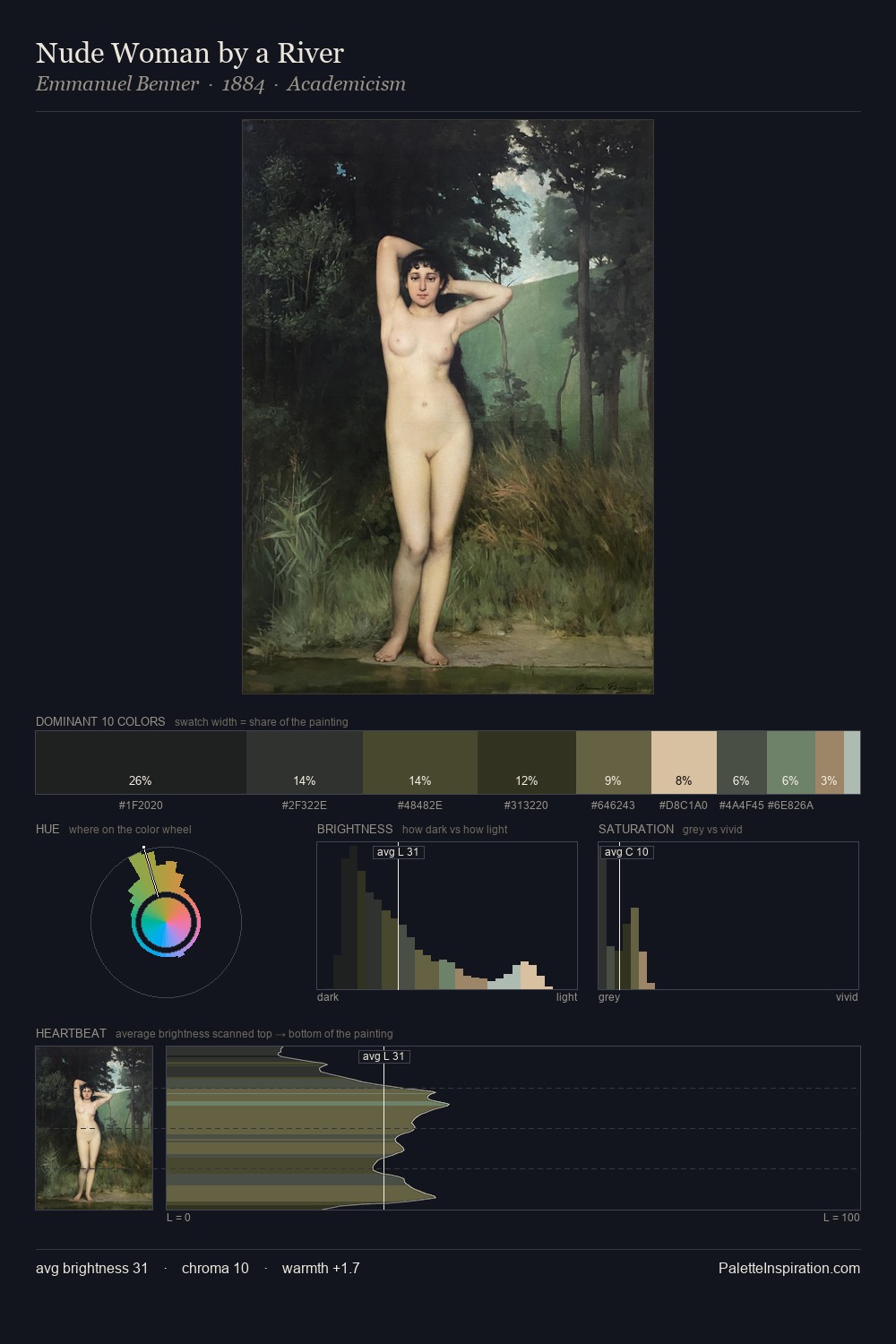This screenshot has height=1344, width=896.
Task: Click the 'avg L 31' label in Heartbeat chart
Action: pos(383,1056)
